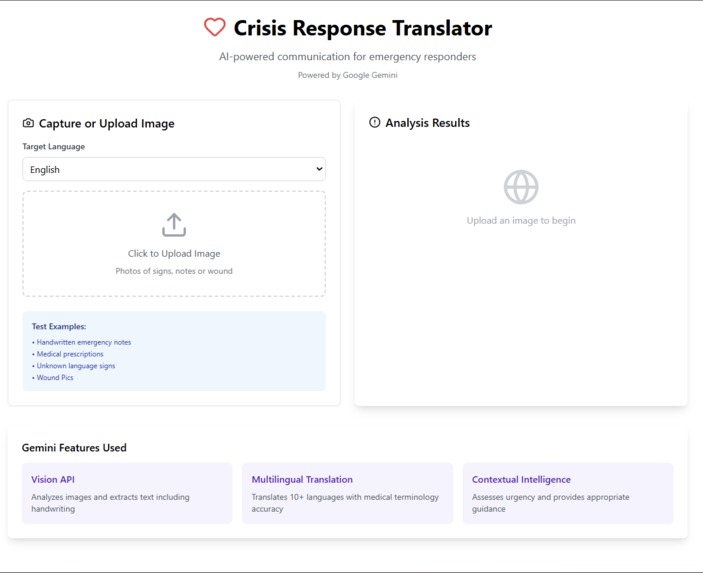Screen dimensions: 703x573
Task: Open the Target Language dropdown showing English
Action: point(174,169)
